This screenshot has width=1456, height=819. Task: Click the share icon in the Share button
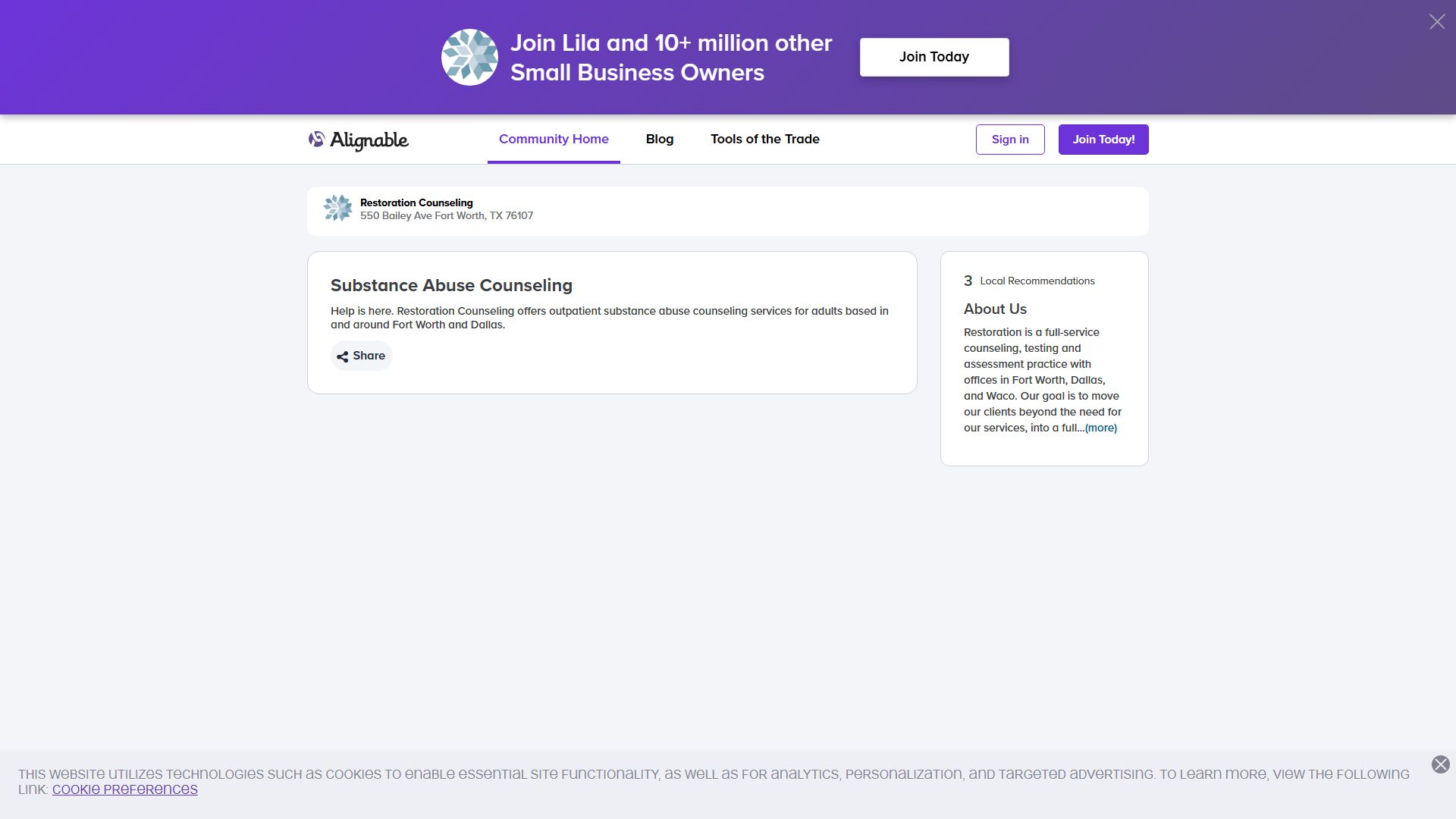(x=343, y=356)
